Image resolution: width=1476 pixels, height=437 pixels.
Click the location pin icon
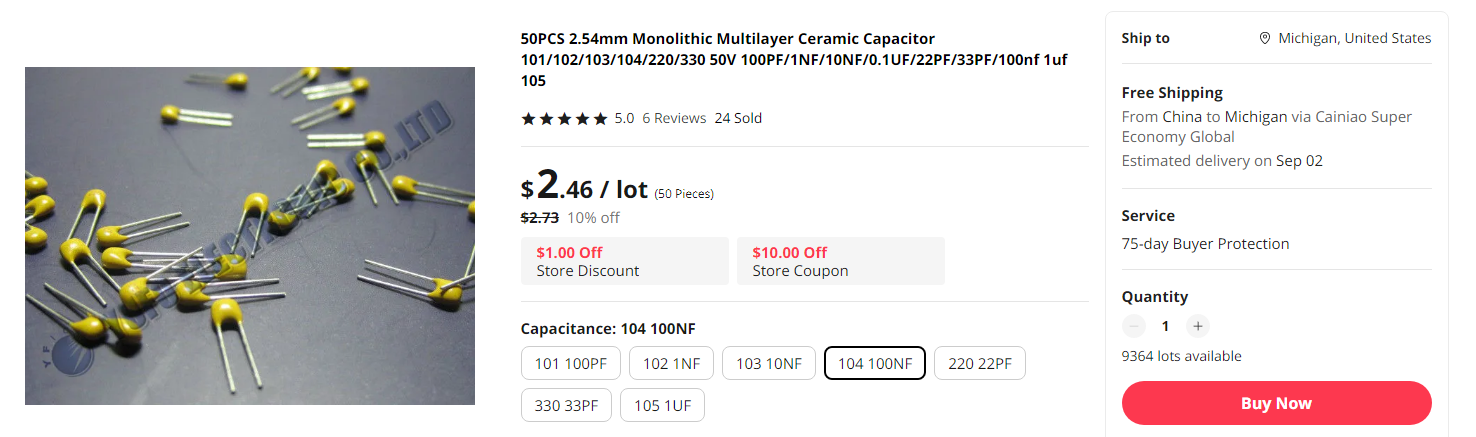tap(1265, 38)
